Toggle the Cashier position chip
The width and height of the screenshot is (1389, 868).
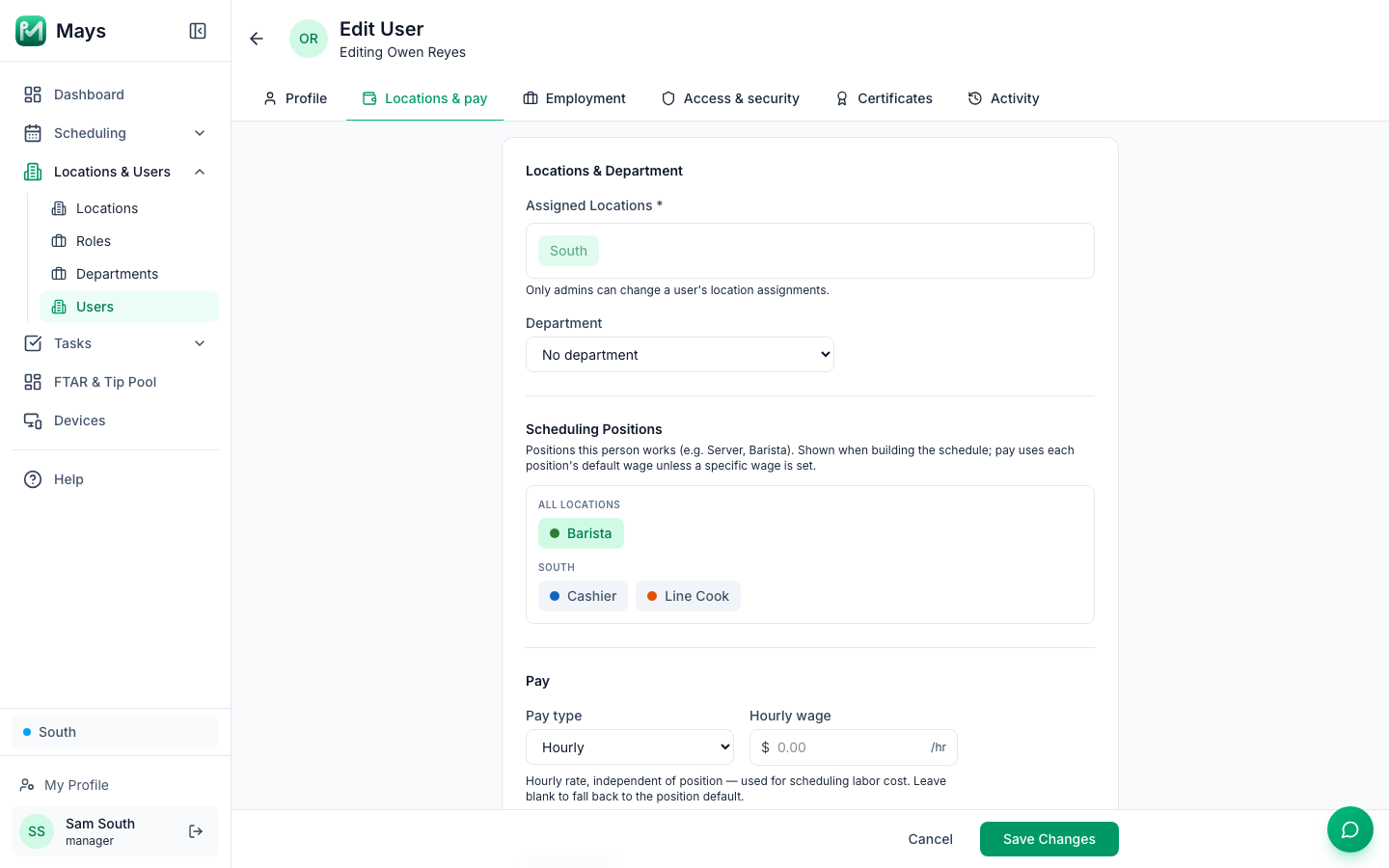583,596
